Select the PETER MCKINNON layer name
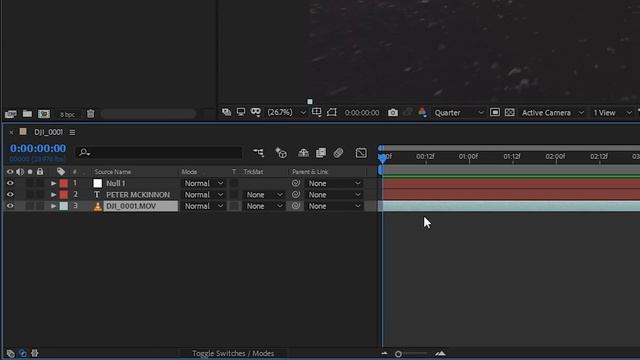640x360 pixels. tap(138, 195)
